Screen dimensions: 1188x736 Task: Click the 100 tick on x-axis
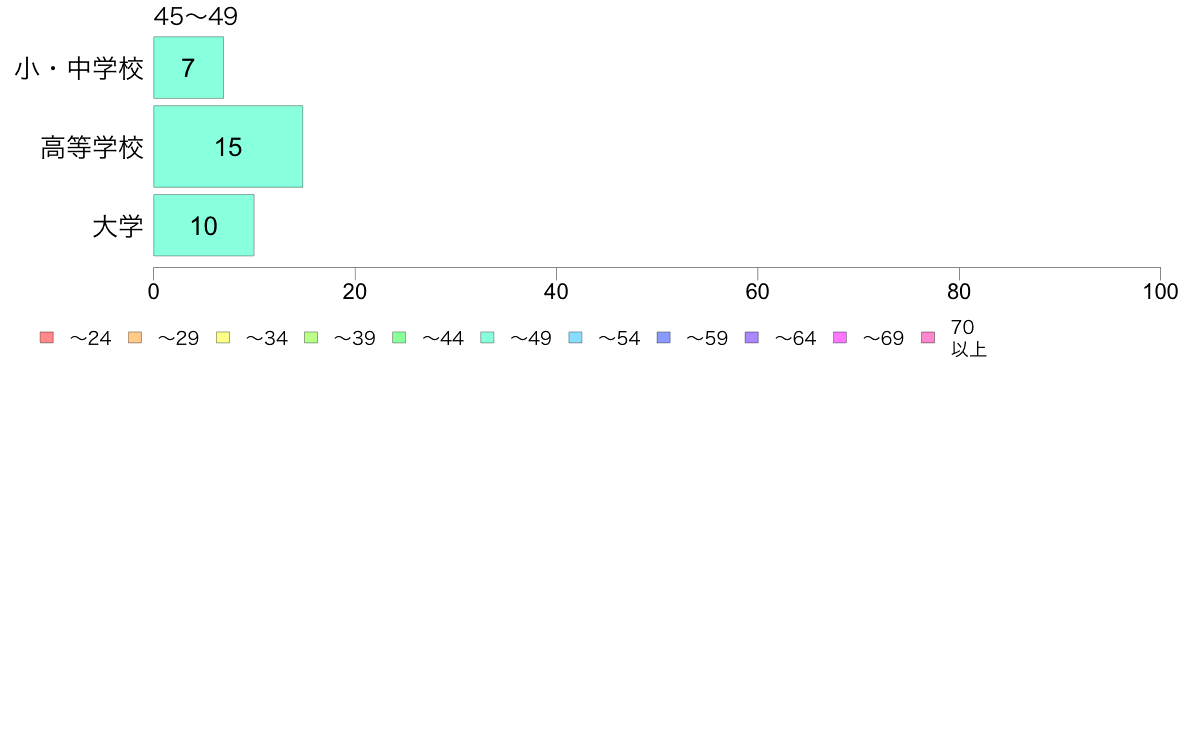(1160, 292)
